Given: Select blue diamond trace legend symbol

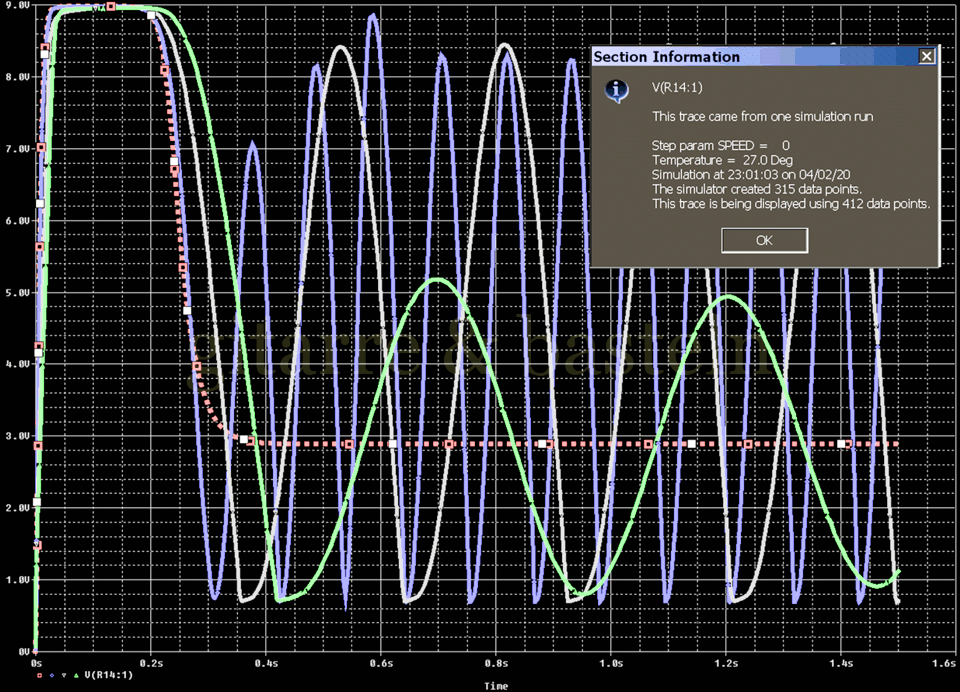Looking at the screenshot, I should click(51, 675).
